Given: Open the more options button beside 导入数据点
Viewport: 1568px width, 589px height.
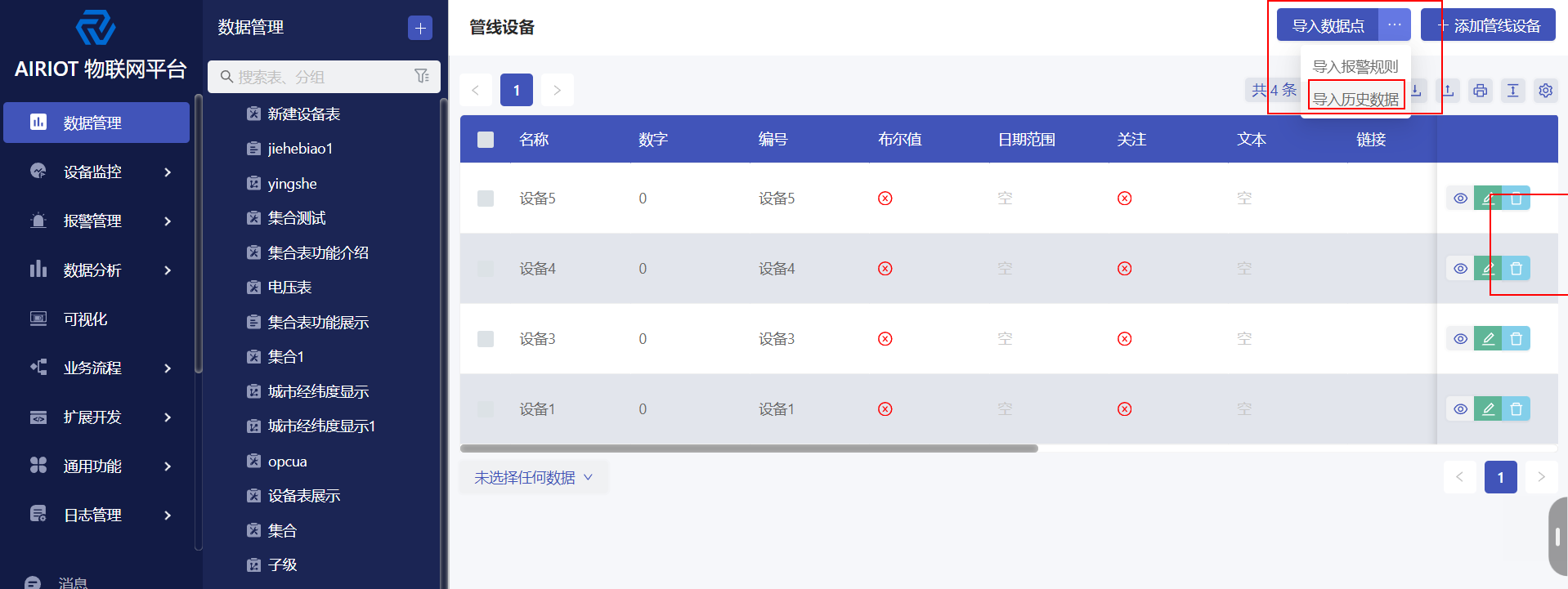Looking at the screenshot, I should pyautogui.click(x=1395, y=25).
